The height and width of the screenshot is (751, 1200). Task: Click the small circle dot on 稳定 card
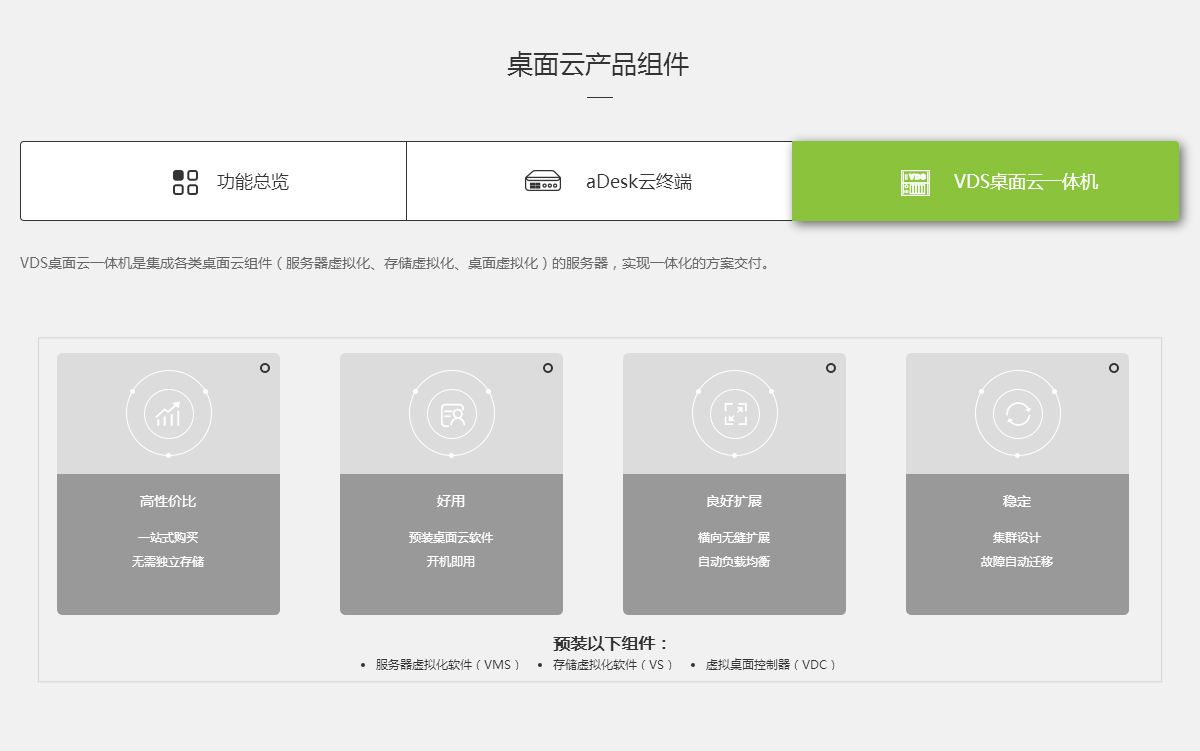tap(1114, 368)
